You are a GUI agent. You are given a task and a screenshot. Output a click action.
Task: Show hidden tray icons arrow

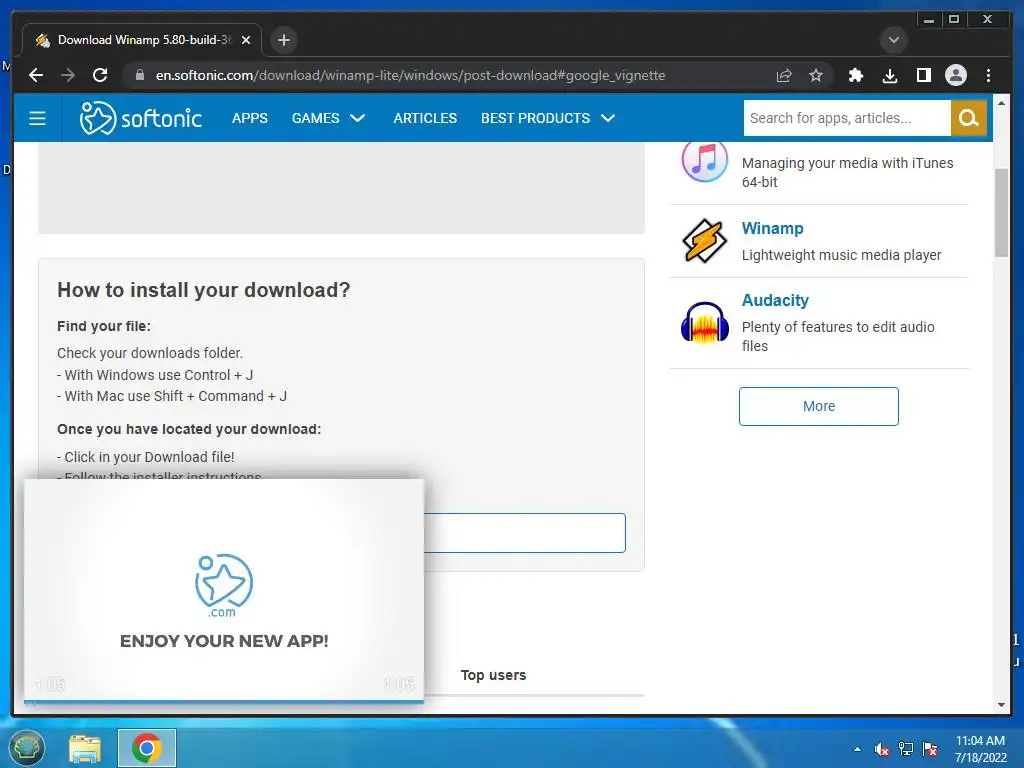click(857, 749)
